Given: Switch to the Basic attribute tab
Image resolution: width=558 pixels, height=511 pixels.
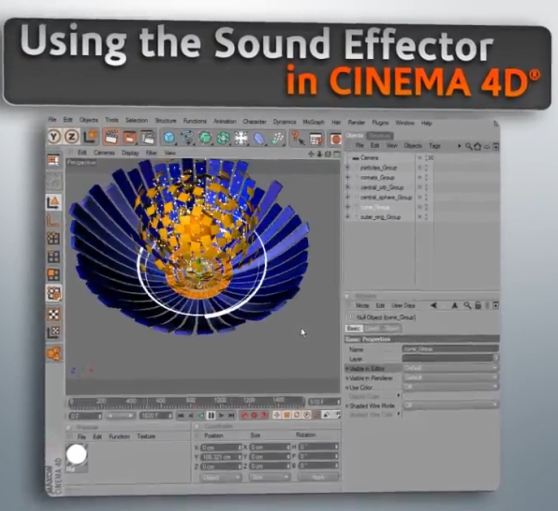Looking at the screenshot, I should pos(353,328).
